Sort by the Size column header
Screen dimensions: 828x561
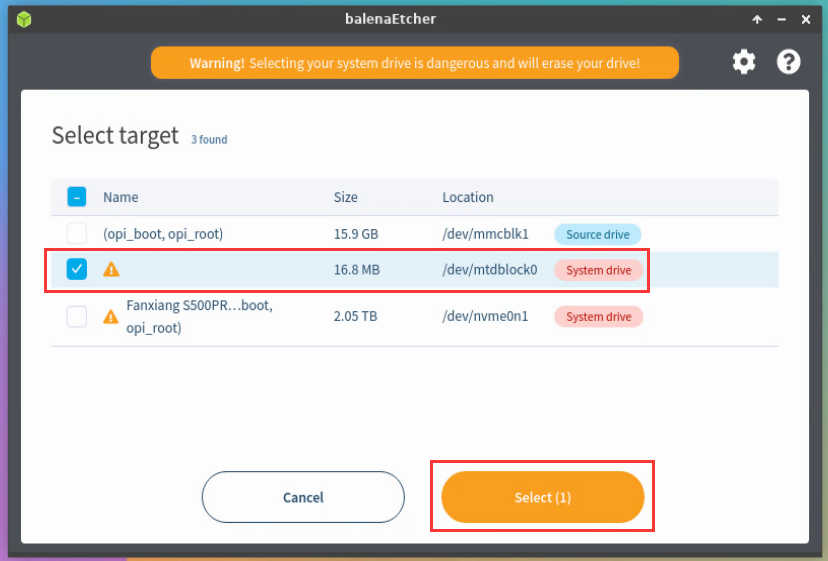(345, 197)
